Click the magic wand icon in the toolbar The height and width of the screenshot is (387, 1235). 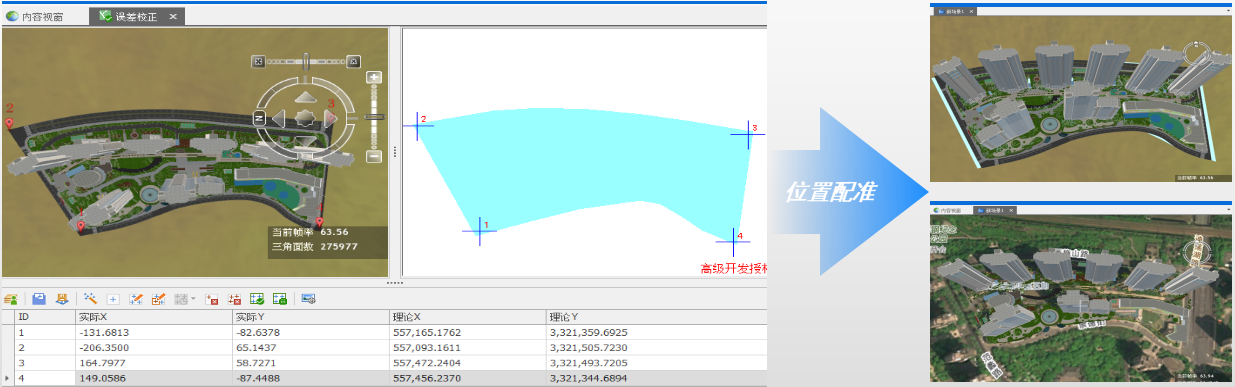[90, 298]
